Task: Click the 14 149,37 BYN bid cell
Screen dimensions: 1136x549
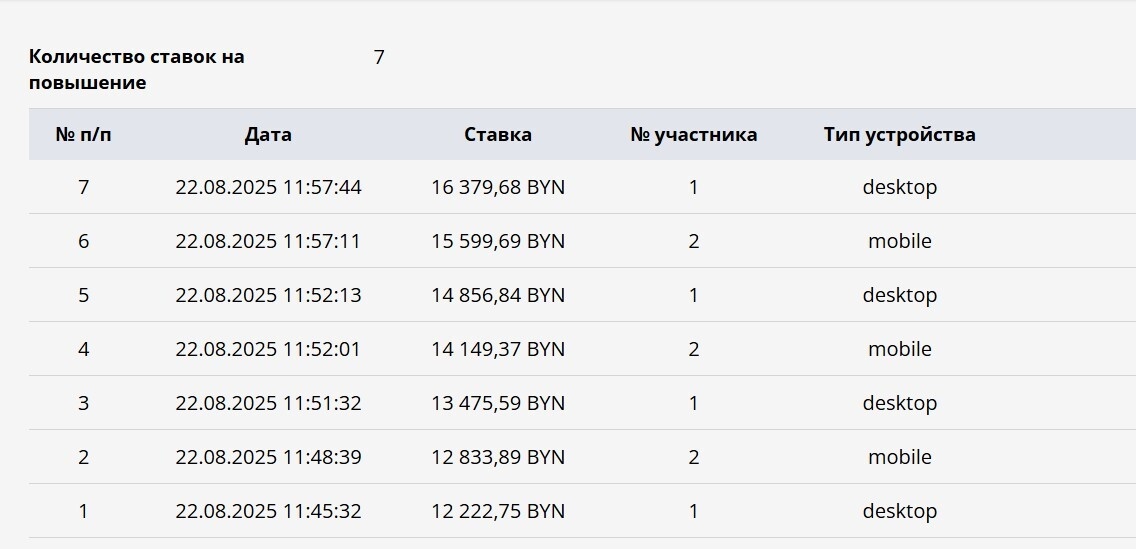Action: click(x=498, y=349)
